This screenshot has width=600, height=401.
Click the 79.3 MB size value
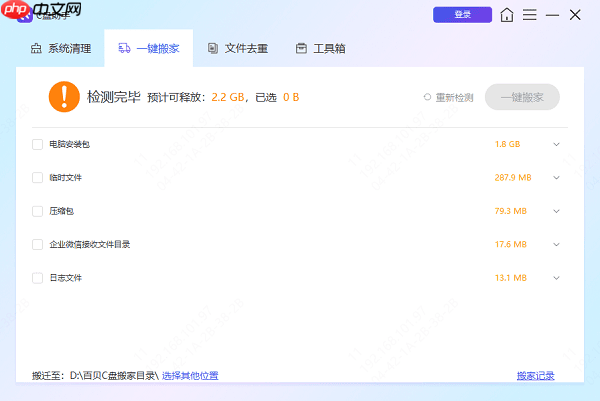(x=510, y=211)
